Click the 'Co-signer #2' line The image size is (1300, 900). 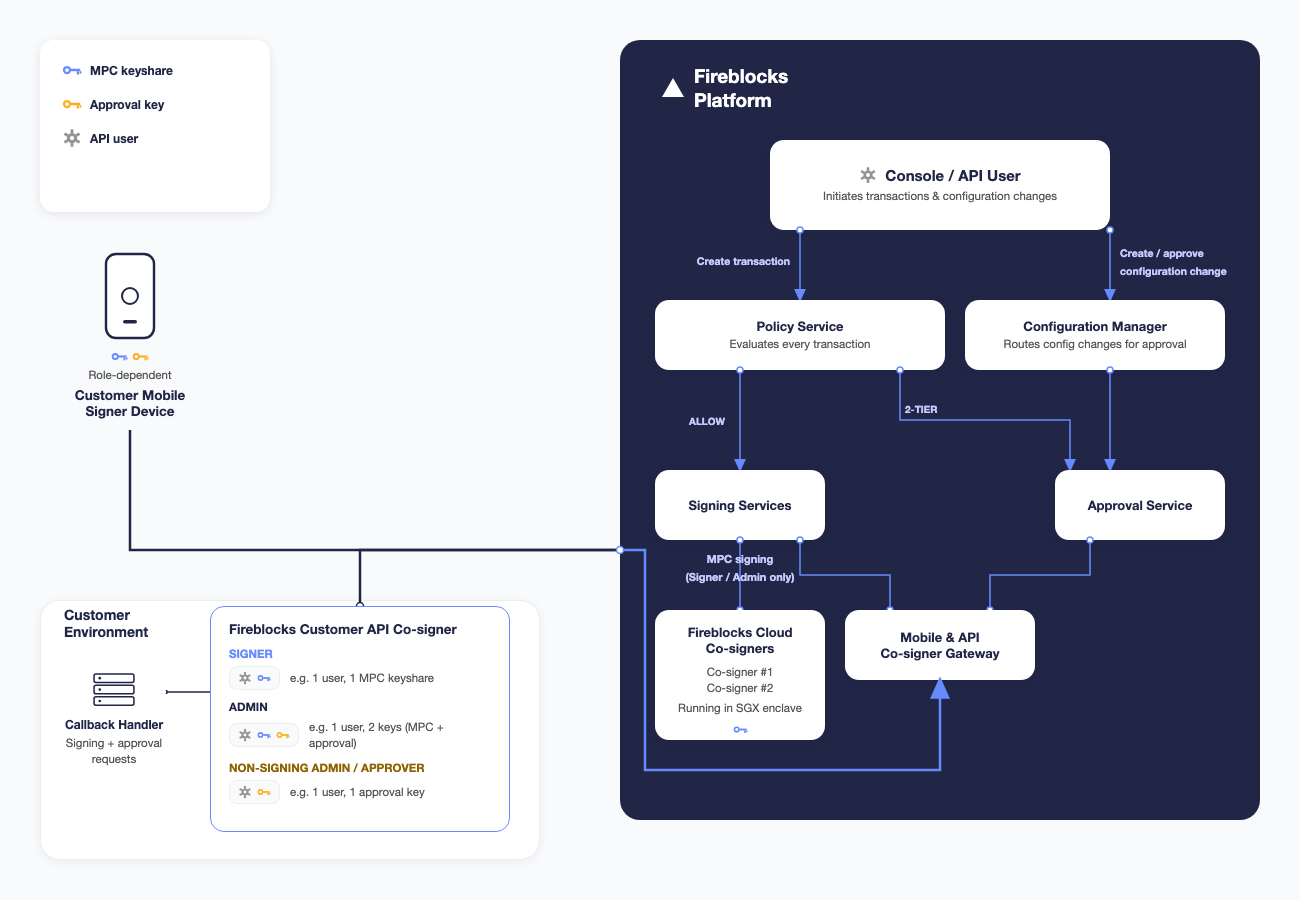(740, 688)
